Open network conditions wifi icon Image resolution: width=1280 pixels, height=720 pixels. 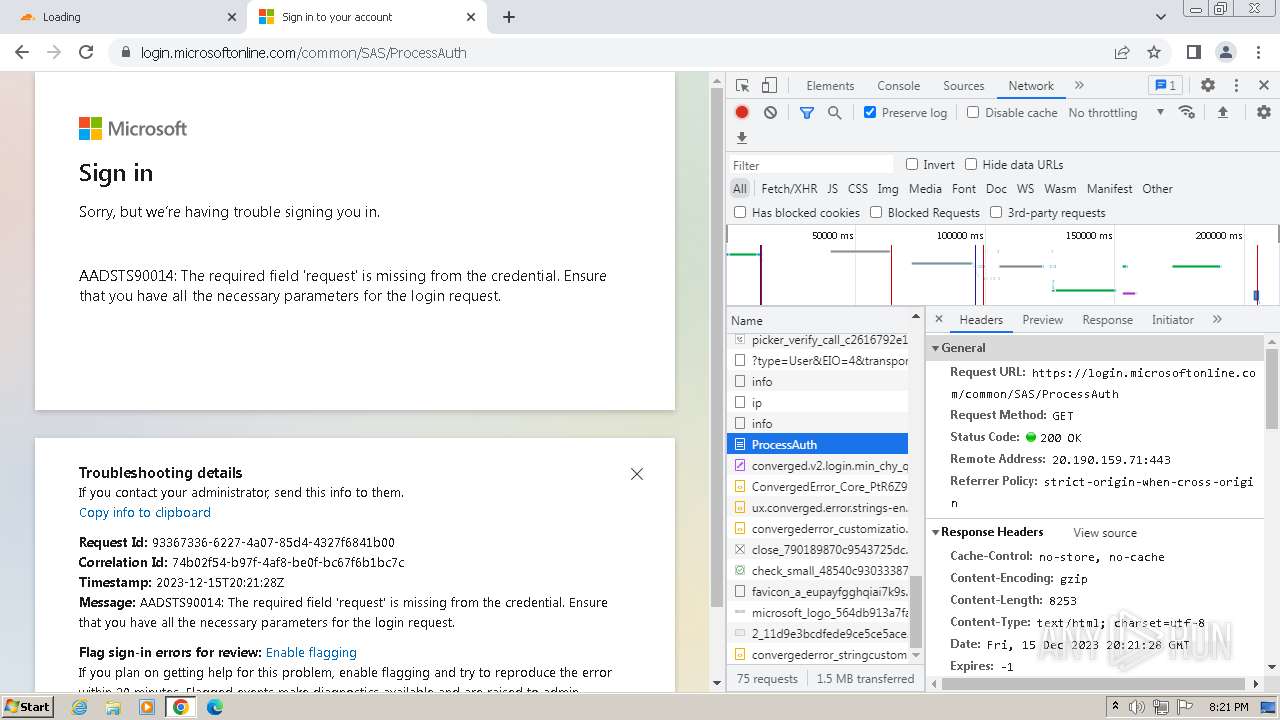tap(1187, 112)
